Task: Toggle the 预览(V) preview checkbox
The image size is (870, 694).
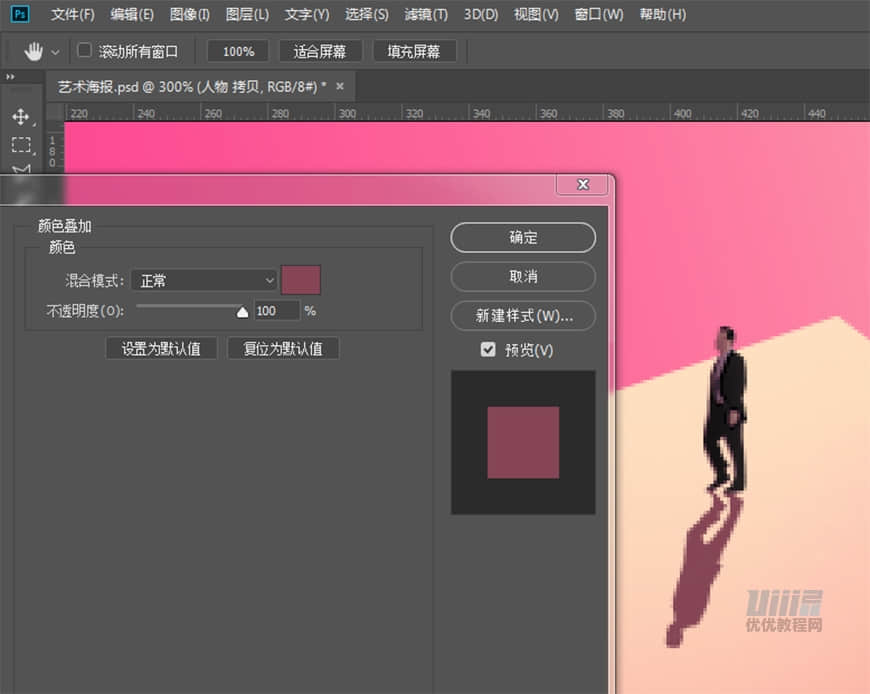Action: click(x=488, y=350)
